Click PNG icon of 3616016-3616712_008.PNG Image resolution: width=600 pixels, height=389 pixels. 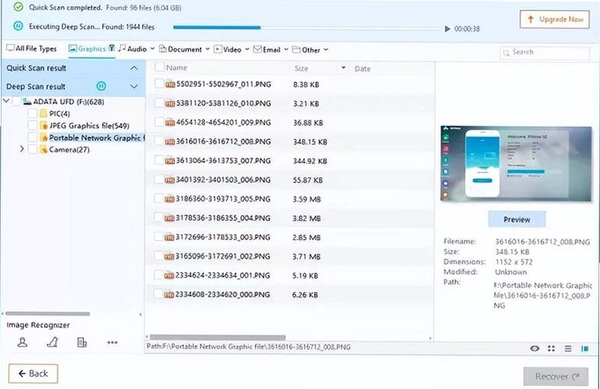pyautogui.click(x=170, y=142)
